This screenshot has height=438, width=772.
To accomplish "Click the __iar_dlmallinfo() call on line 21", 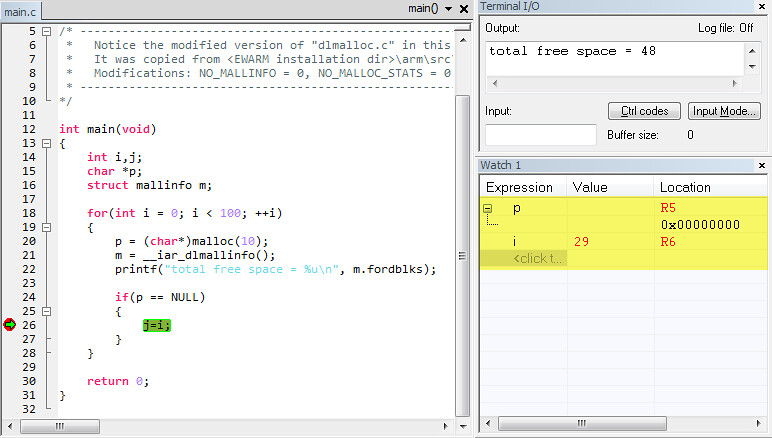I will pos(209,255).
